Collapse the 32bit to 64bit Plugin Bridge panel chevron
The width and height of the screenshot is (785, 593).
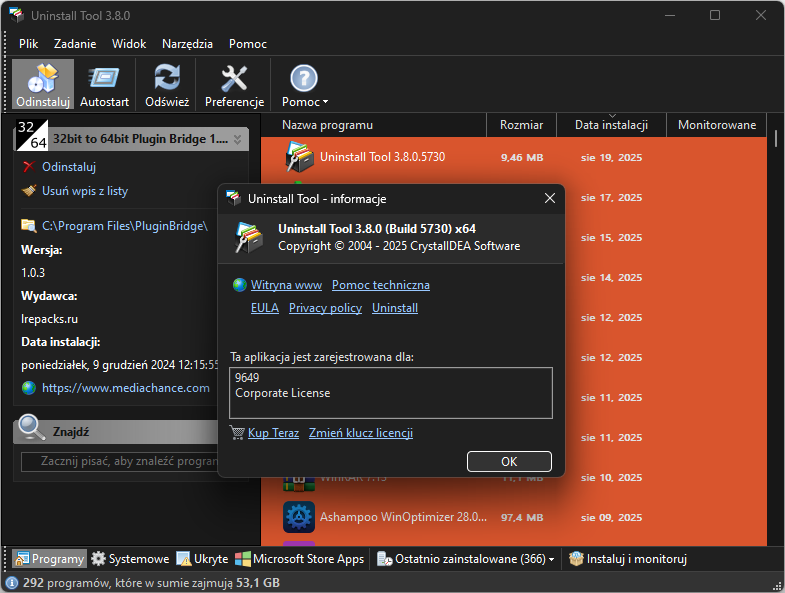point(237,139)
